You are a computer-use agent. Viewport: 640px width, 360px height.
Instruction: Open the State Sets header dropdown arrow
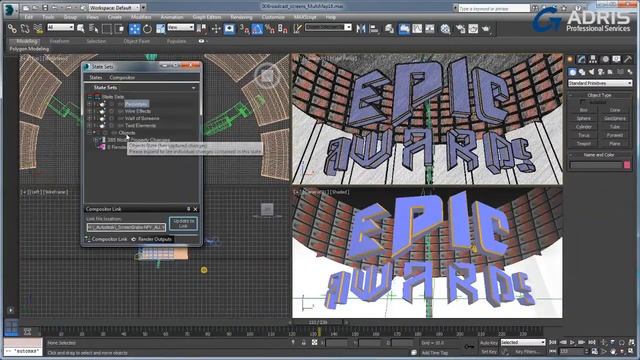pos(193,88)
